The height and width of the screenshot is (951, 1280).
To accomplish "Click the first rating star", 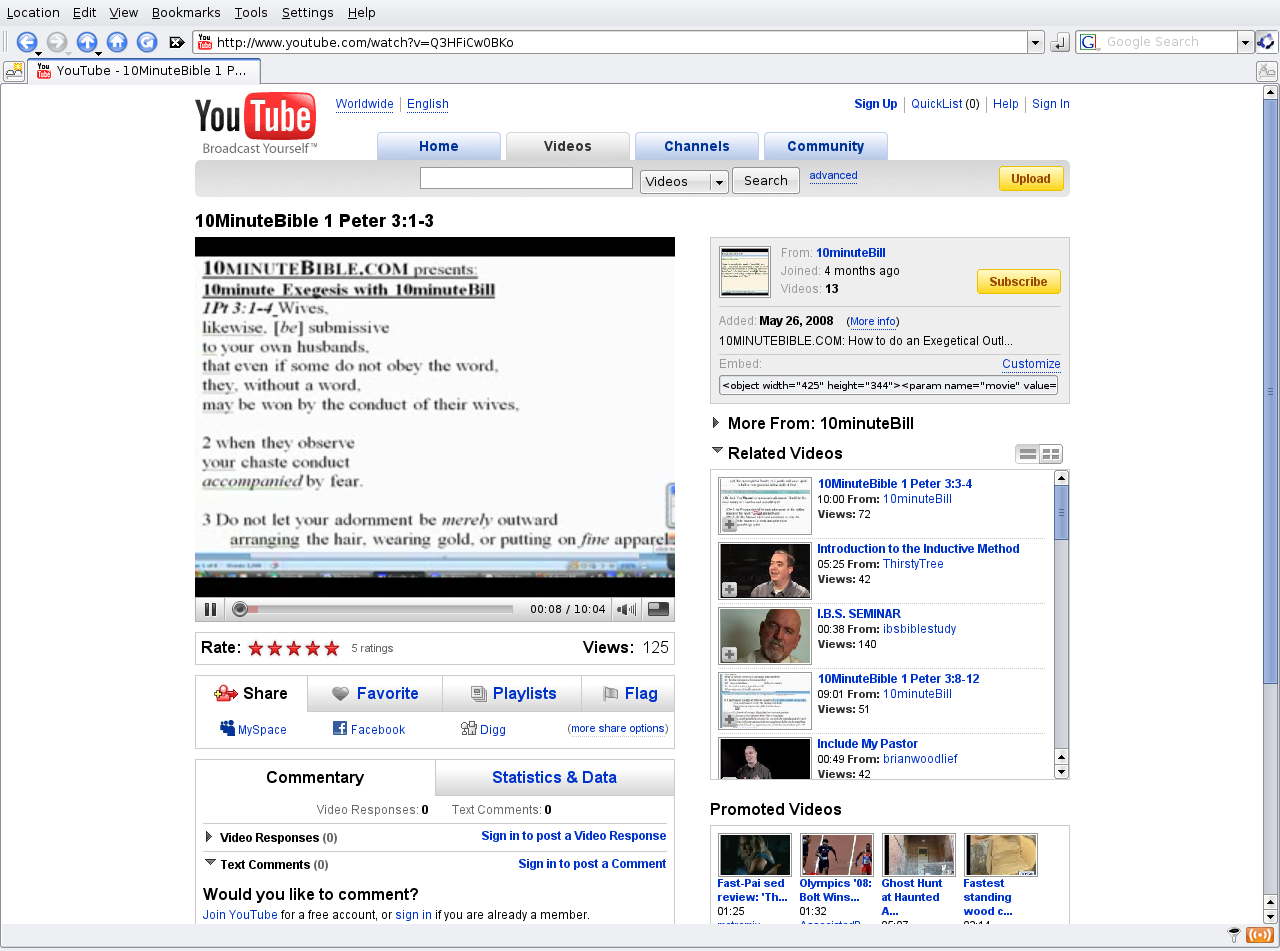I will click(256, 648).
